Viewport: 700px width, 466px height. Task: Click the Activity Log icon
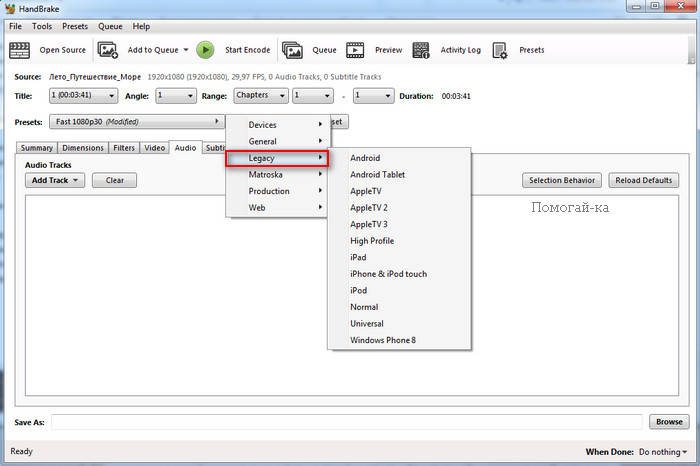tap(421, 50)
